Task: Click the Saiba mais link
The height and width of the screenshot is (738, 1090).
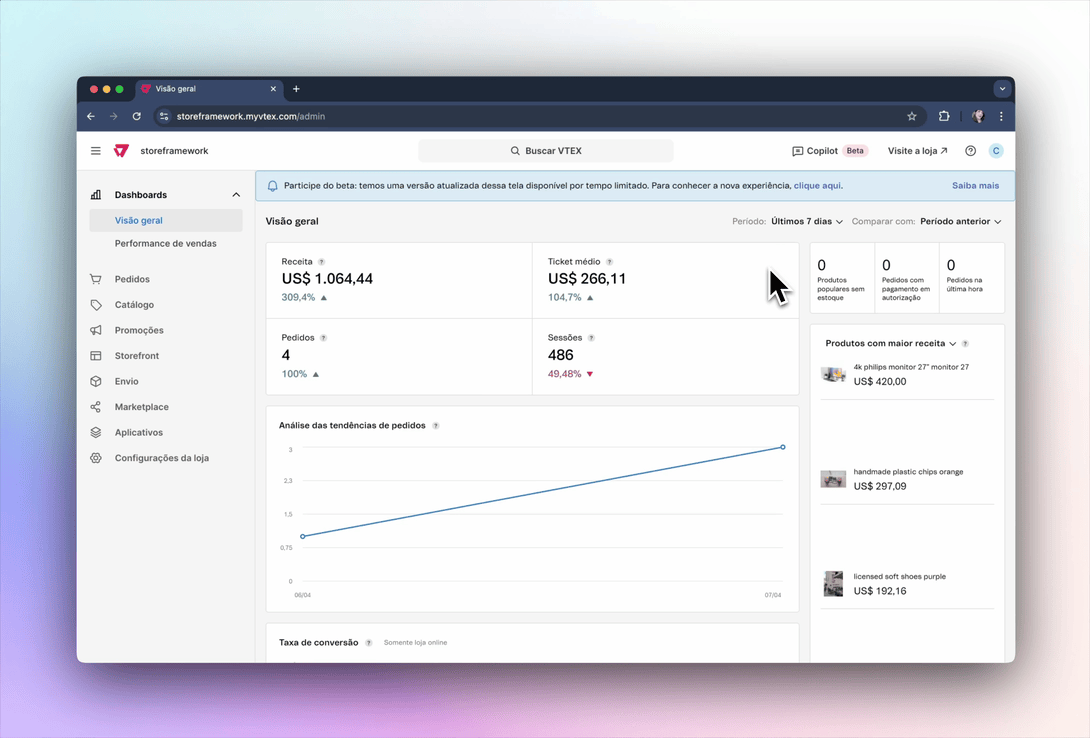Action: pos(974,186)
